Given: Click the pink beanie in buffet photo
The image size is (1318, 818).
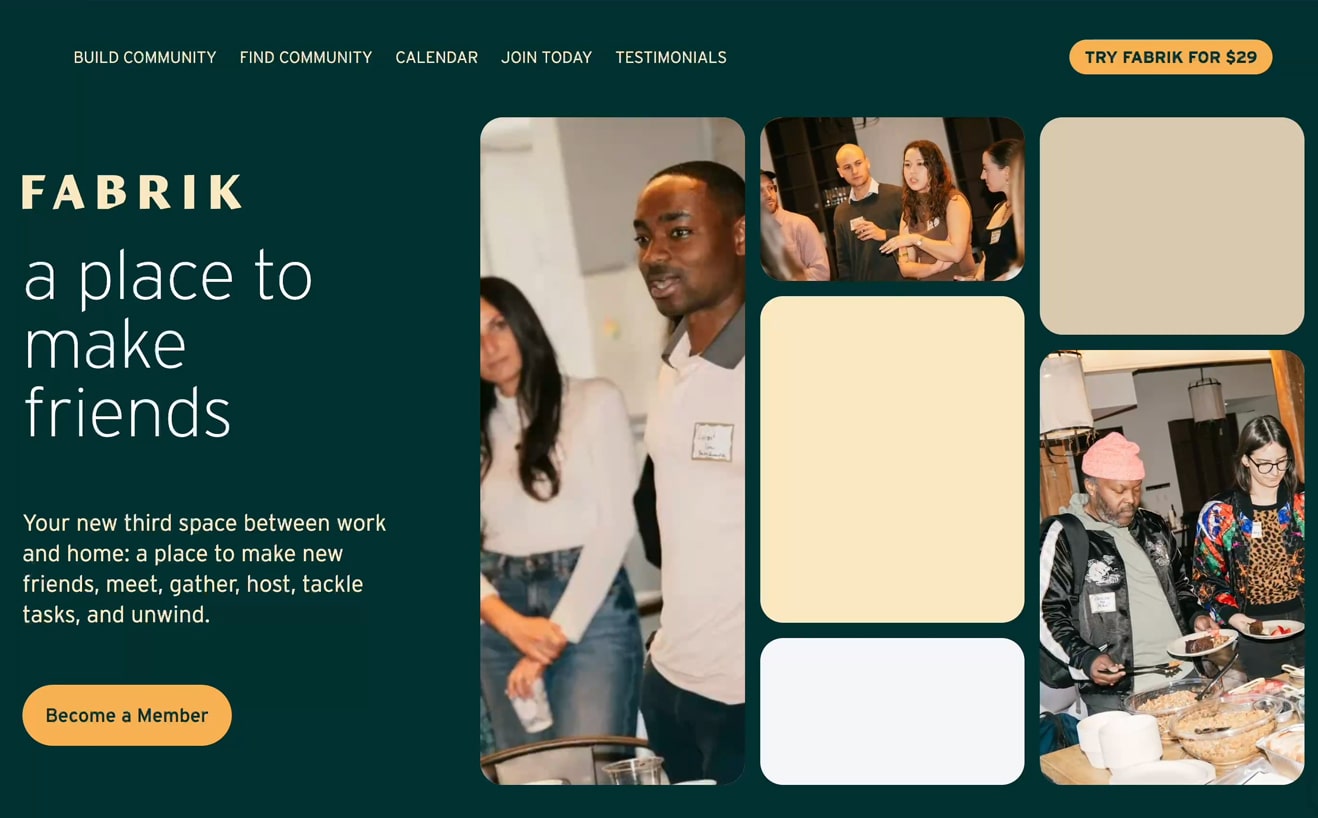Looking at the screenshot, I should pos(1113,457).
